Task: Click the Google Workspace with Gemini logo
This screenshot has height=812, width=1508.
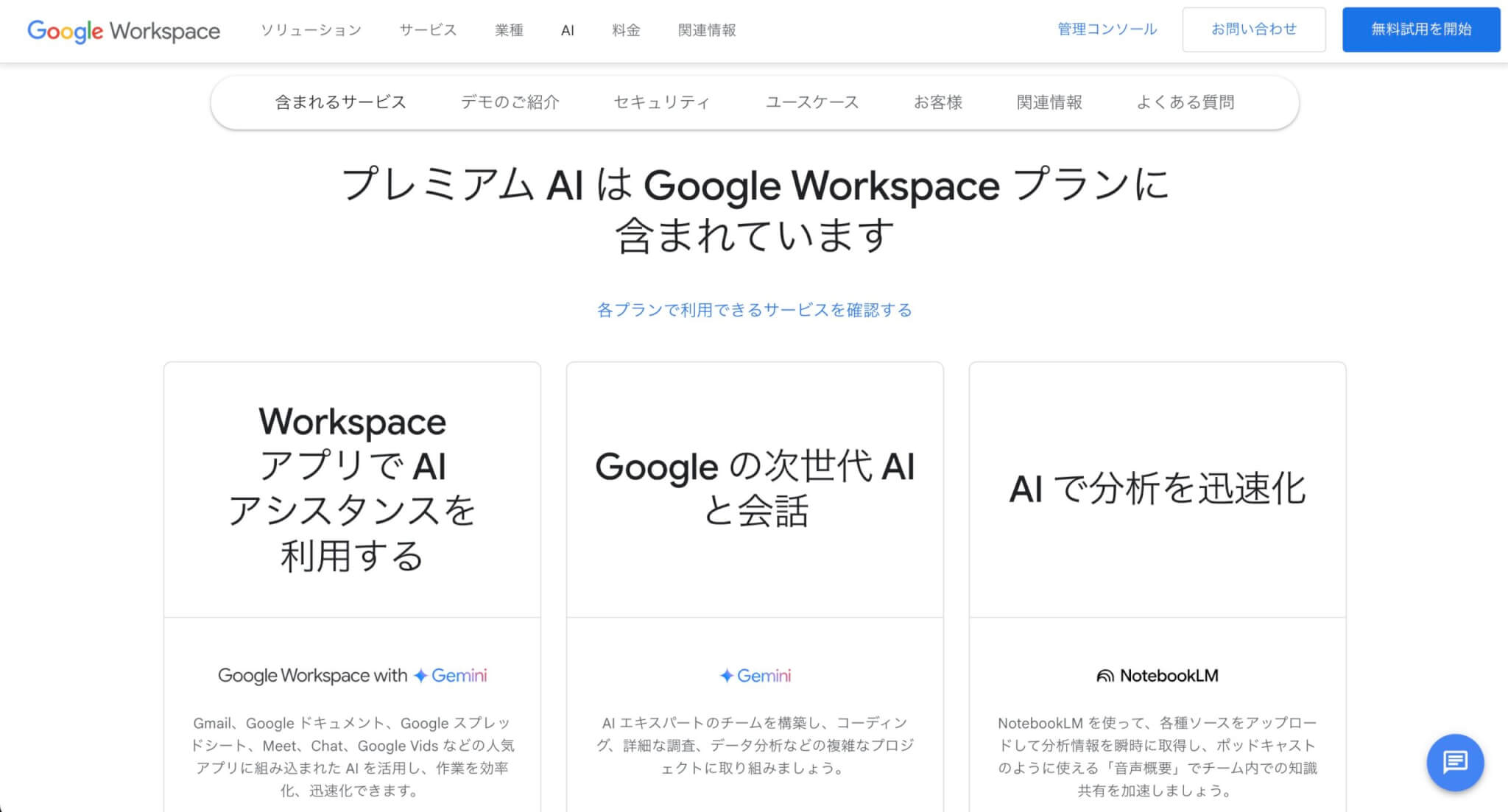Action: pyautogui.click(x=352, y=675)
